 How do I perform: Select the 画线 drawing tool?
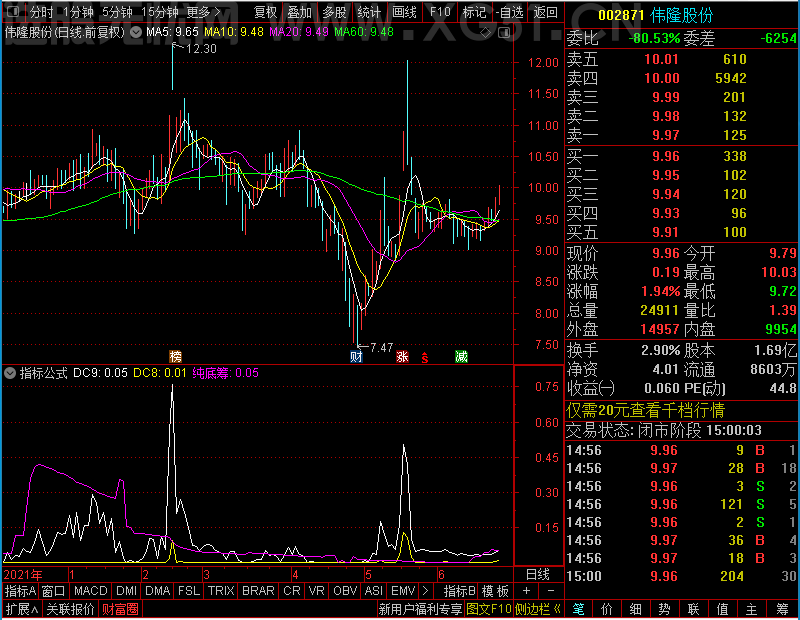click(404, 12)
